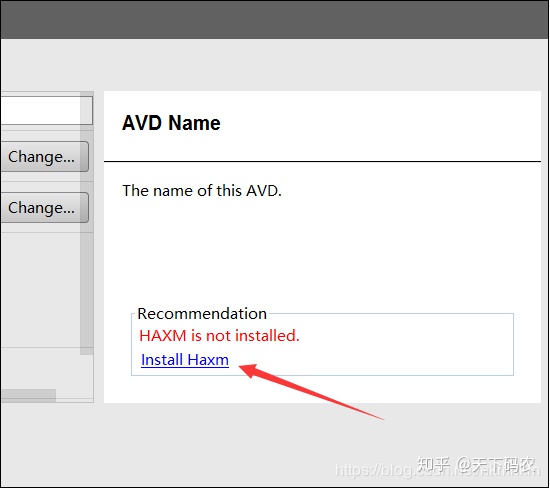Click the vertical scrollbar of the left panel

(87, 223)
